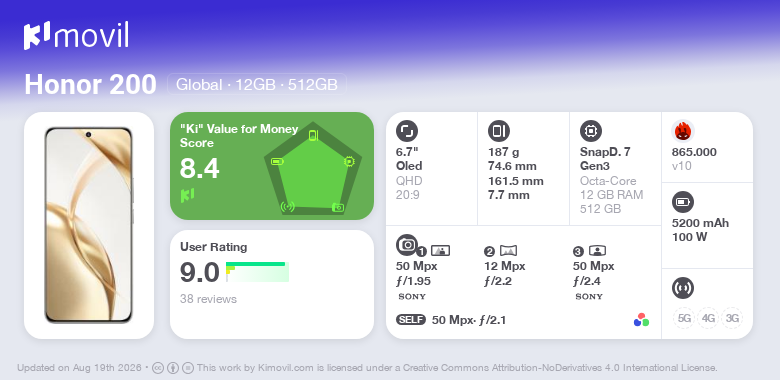The image size is (780, 380).
Task: Open the AnTuTu benchmark icon
Action: [682, 131]
